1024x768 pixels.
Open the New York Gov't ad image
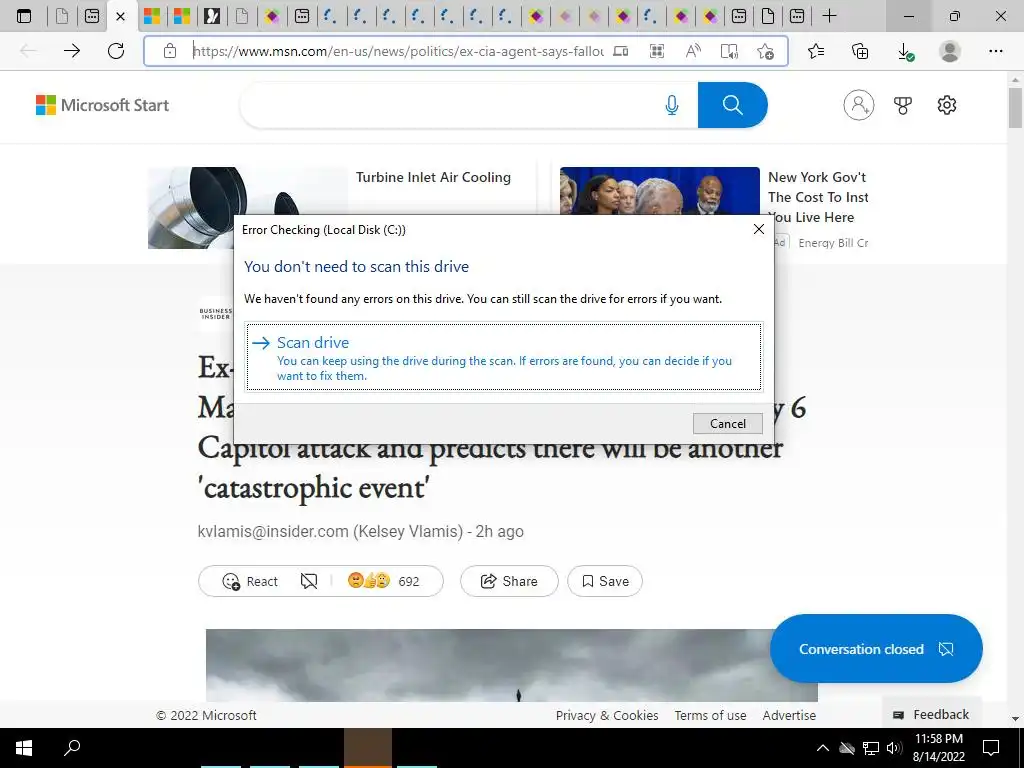[x=660, y=191]
